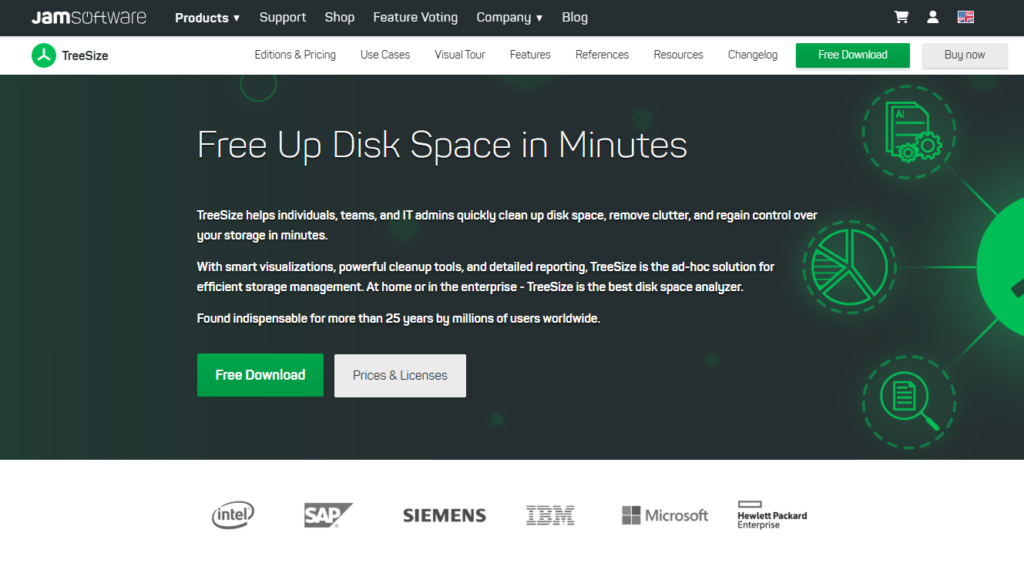Open Editions & Pricing tab
The height and width of the screenshot is (583, 1024).
(295, 55)
